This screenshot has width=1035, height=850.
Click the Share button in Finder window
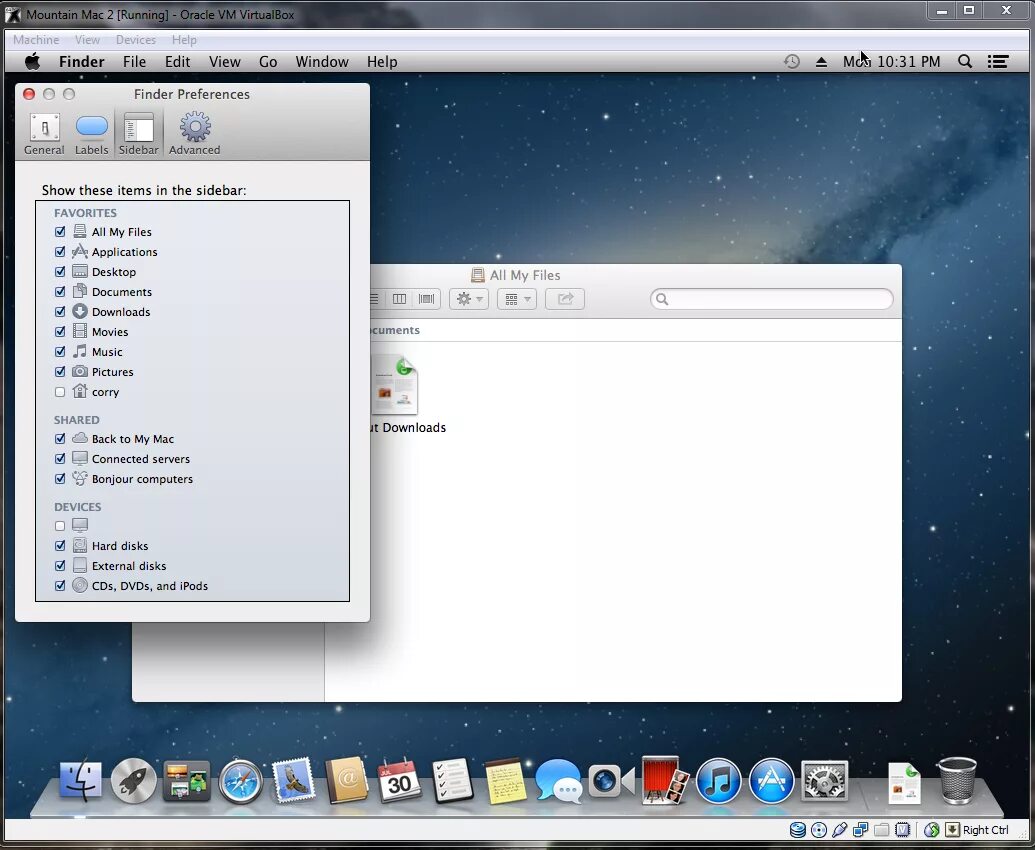point(565,299)
